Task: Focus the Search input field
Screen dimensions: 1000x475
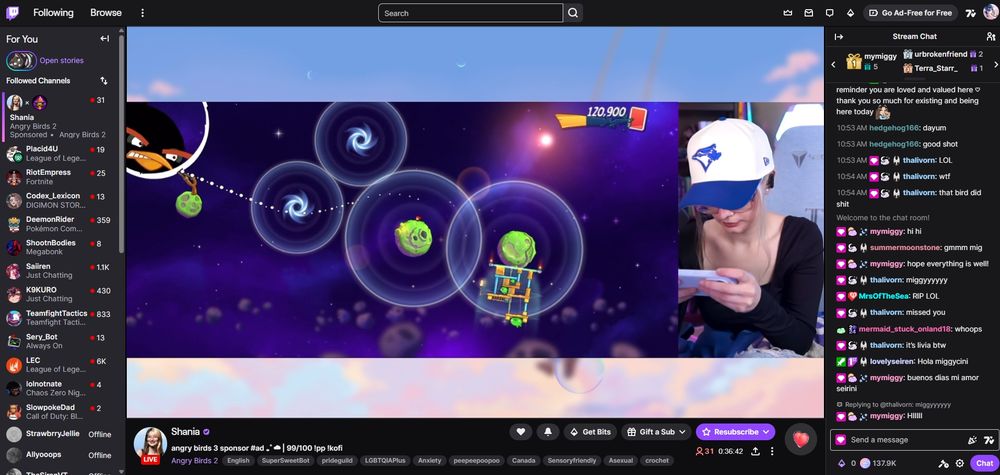Action: 471,13
